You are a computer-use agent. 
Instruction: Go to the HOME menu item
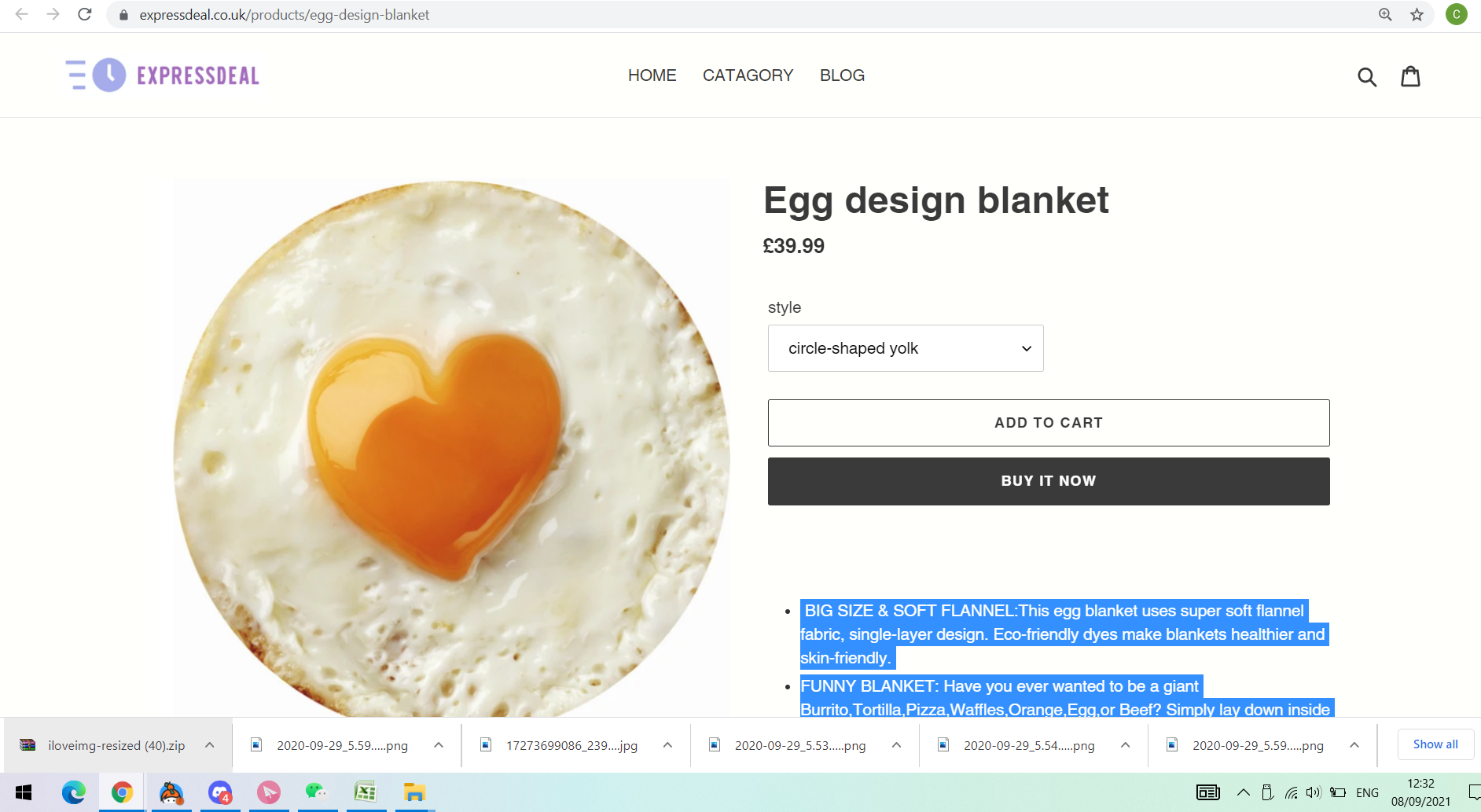tap(652, 75)
